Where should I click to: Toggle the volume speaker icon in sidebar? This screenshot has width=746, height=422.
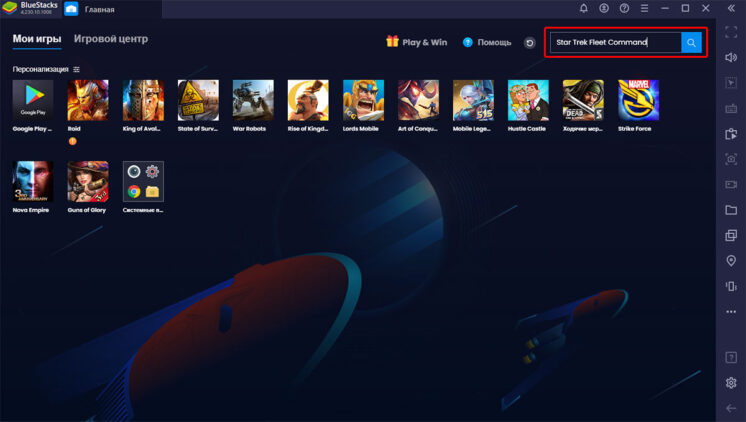tap(731, 57)
